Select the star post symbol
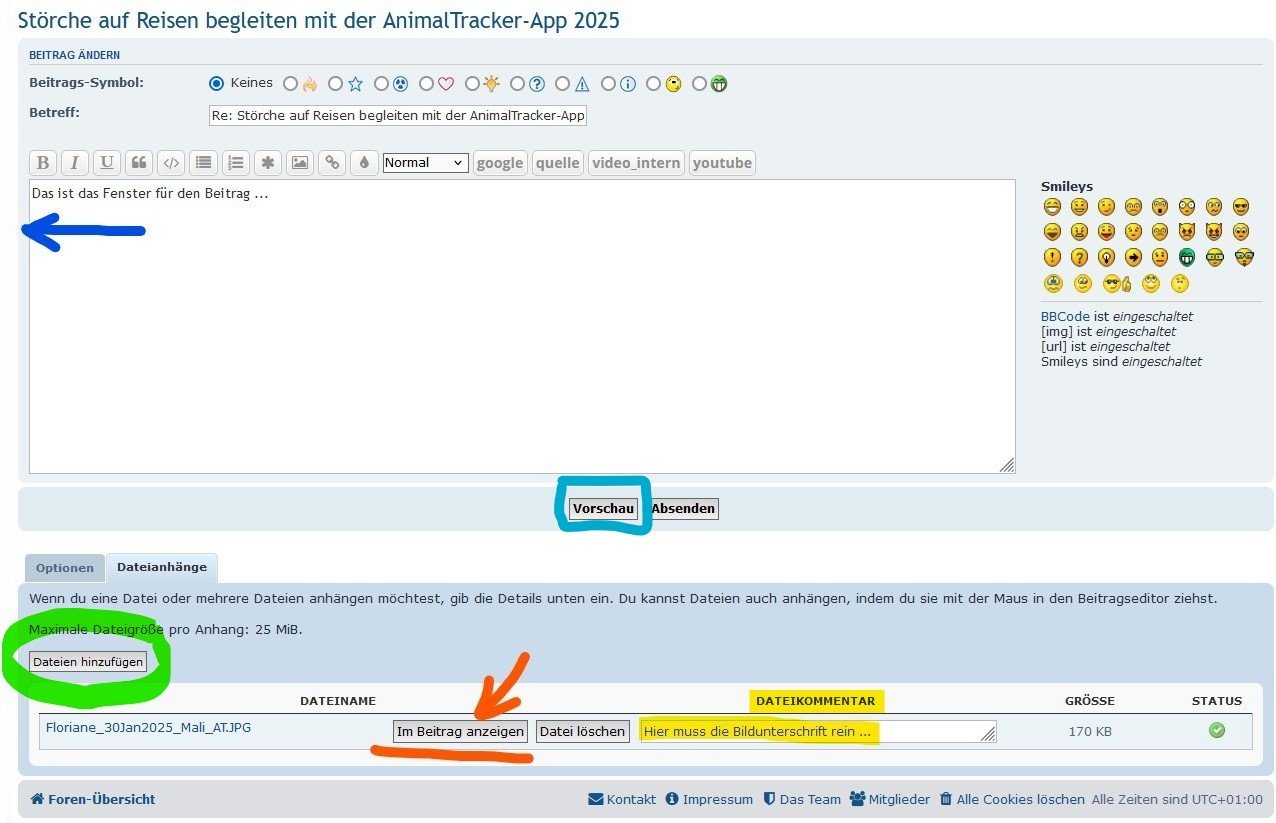The image size is (1276, 823). [x=336, y=84]
